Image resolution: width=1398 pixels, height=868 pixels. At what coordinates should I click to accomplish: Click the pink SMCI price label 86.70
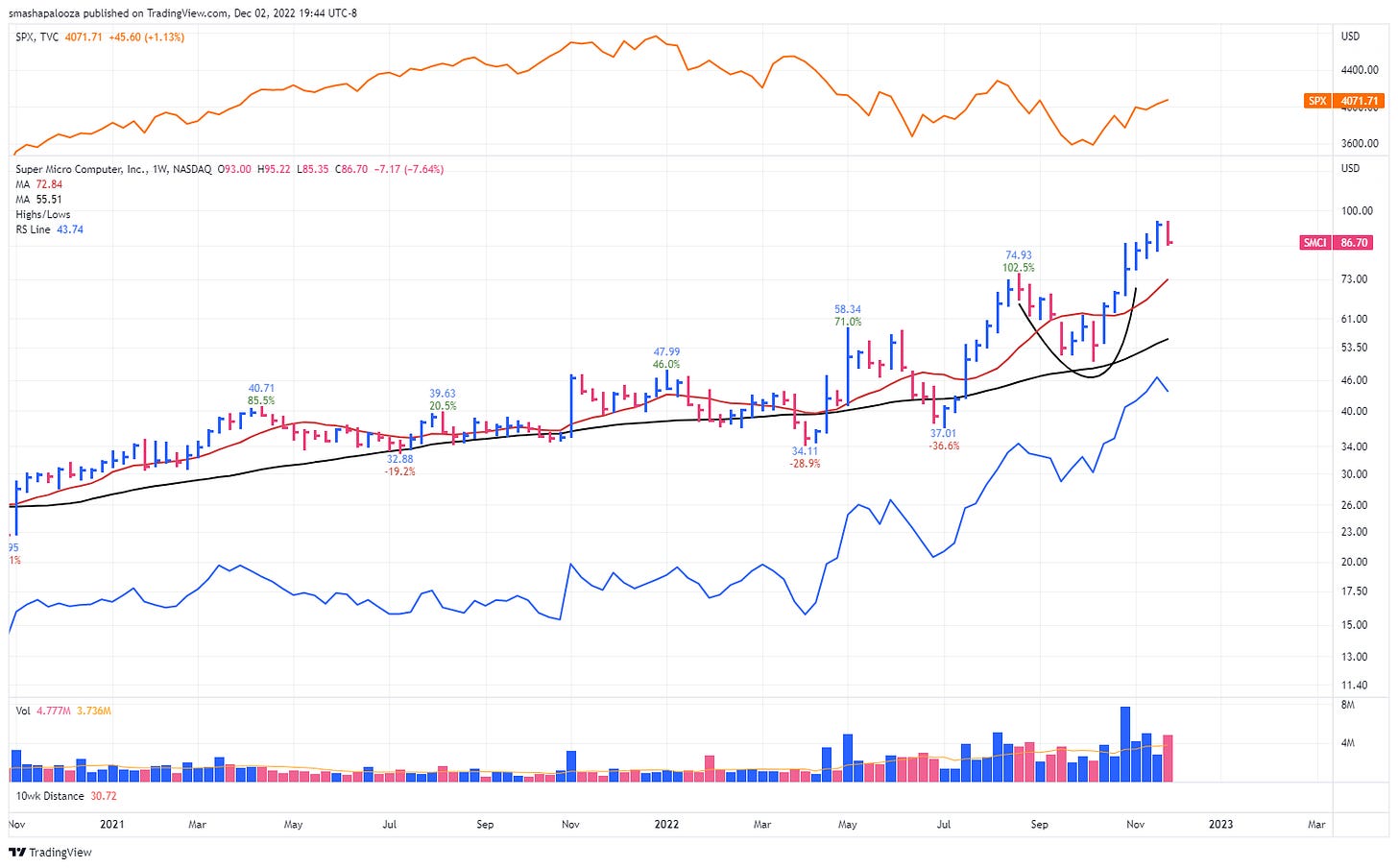tap(1336, 243)
